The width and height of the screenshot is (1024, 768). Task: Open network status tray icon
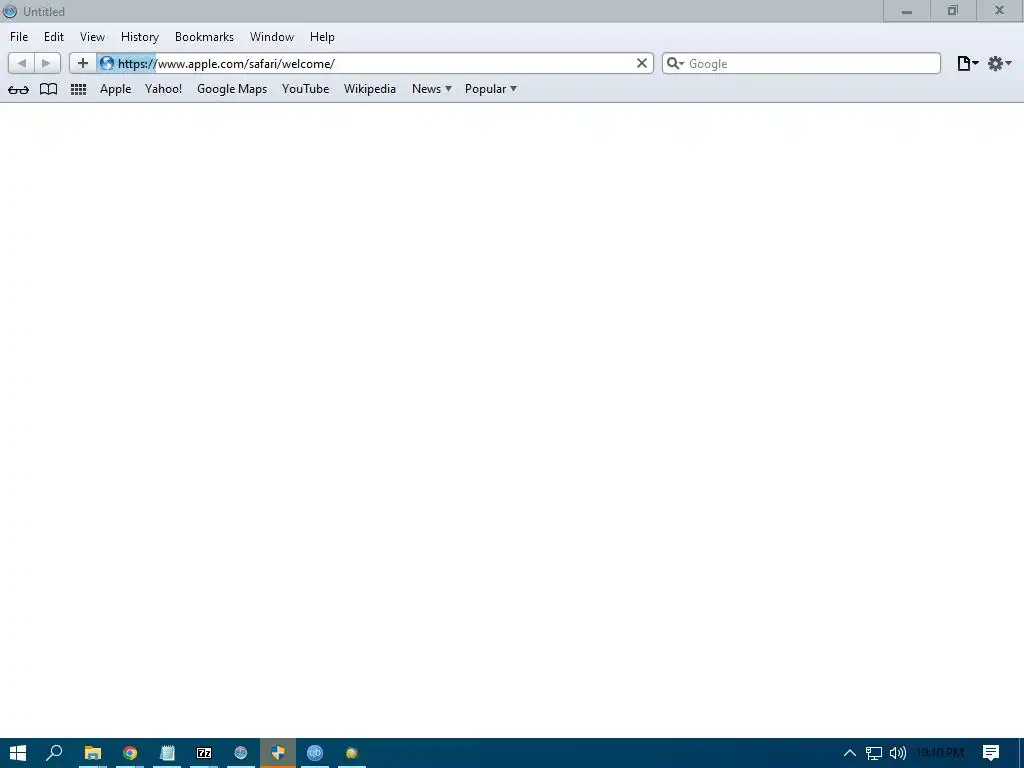point(874,753)
